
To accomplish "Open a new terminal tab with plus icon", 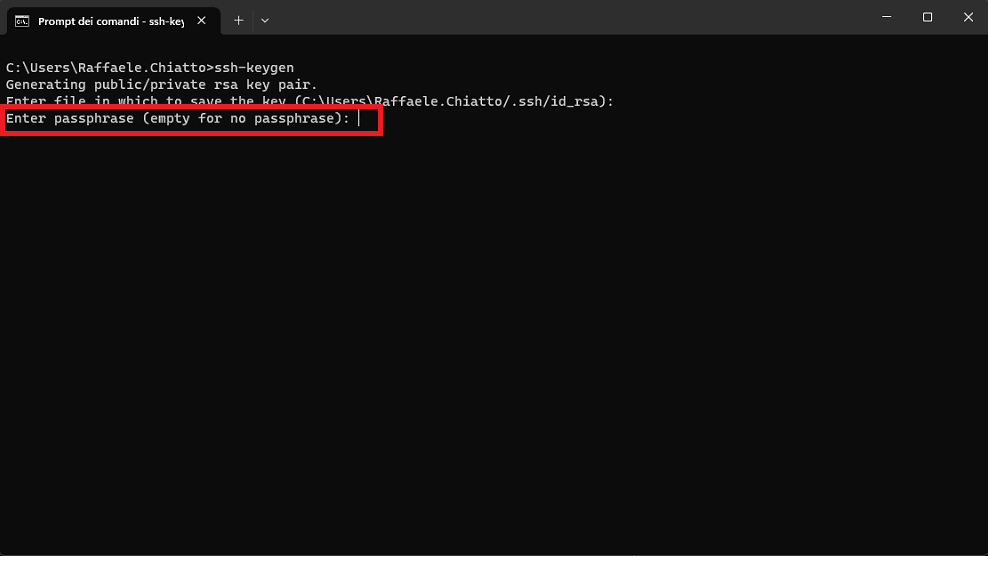I will click(239, 21).
